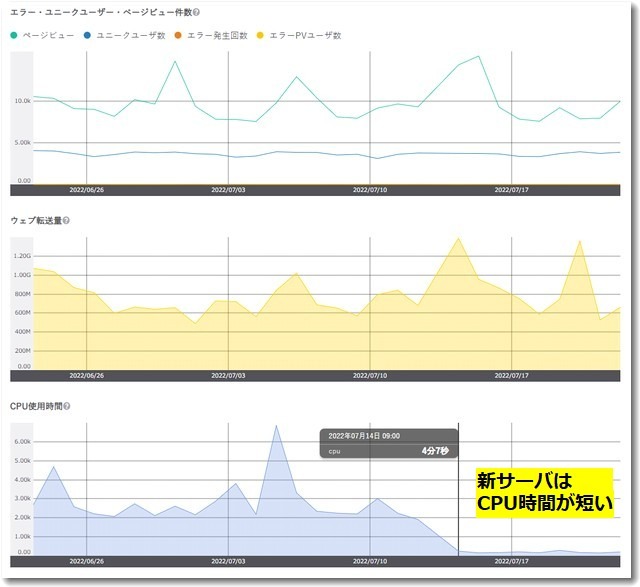Screen dimensions: 640x587
Task: Click the yellow エラーPVユーザ数 legend dot
Action: click(x=262, y=35)
